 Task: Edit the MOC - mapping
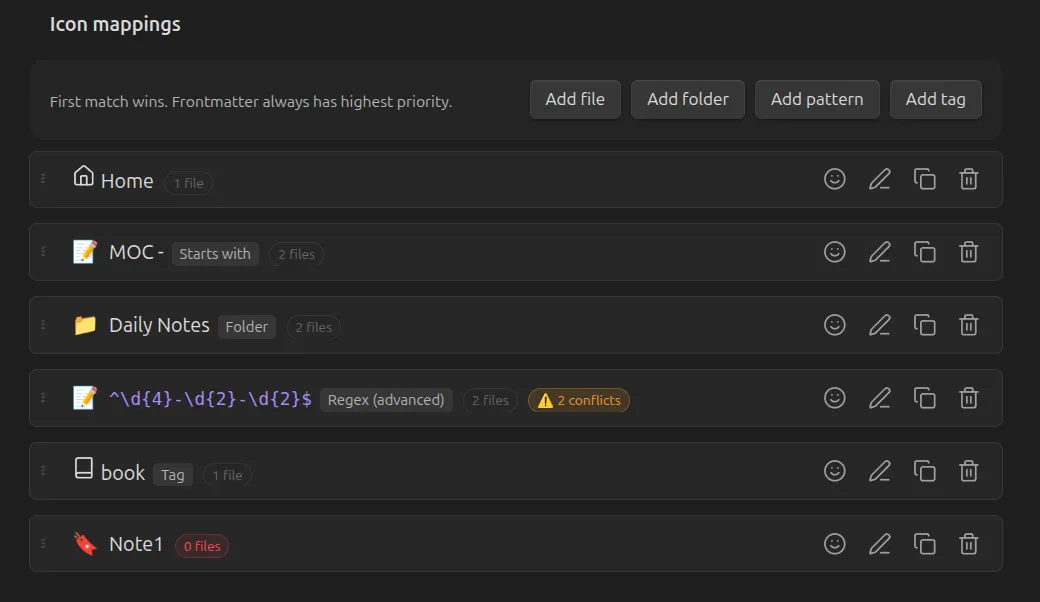(x=879, y=252)
